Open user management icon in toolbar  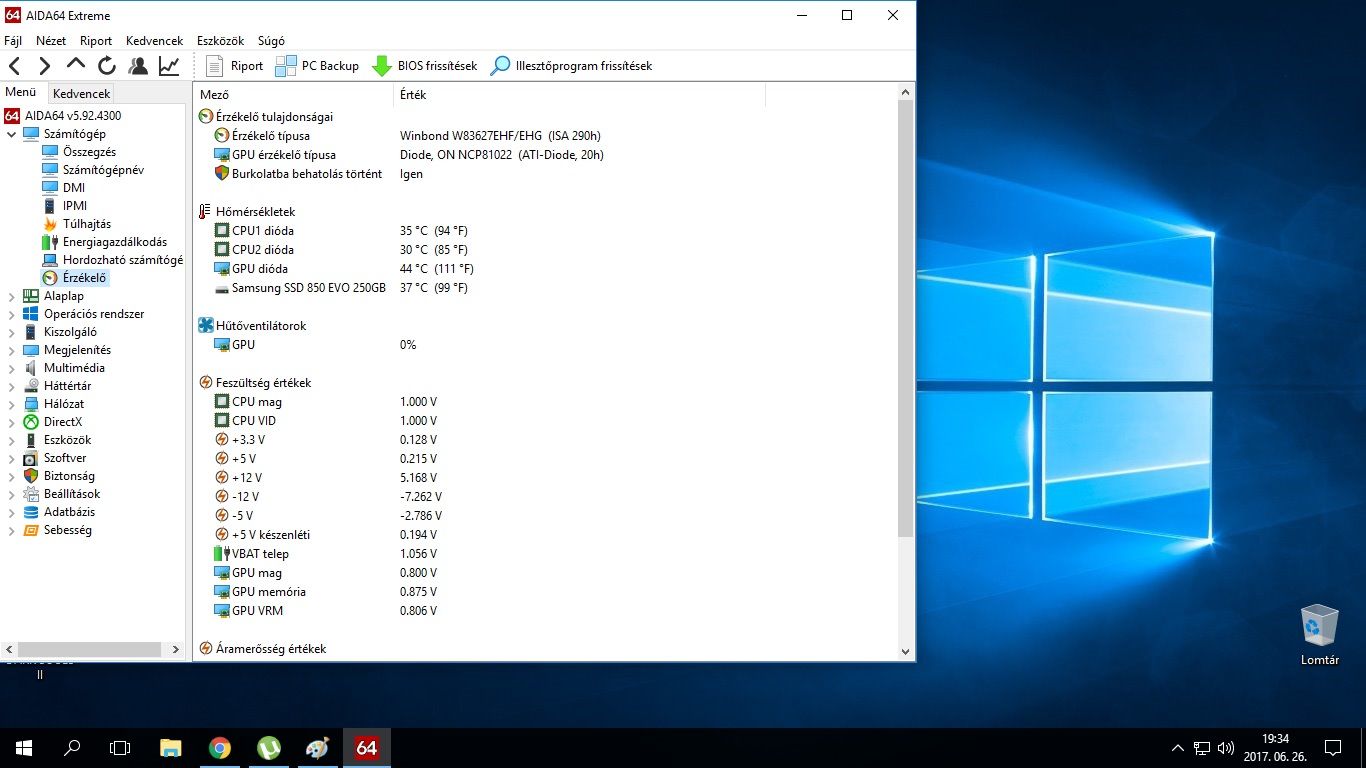click(x=138, y=66)
